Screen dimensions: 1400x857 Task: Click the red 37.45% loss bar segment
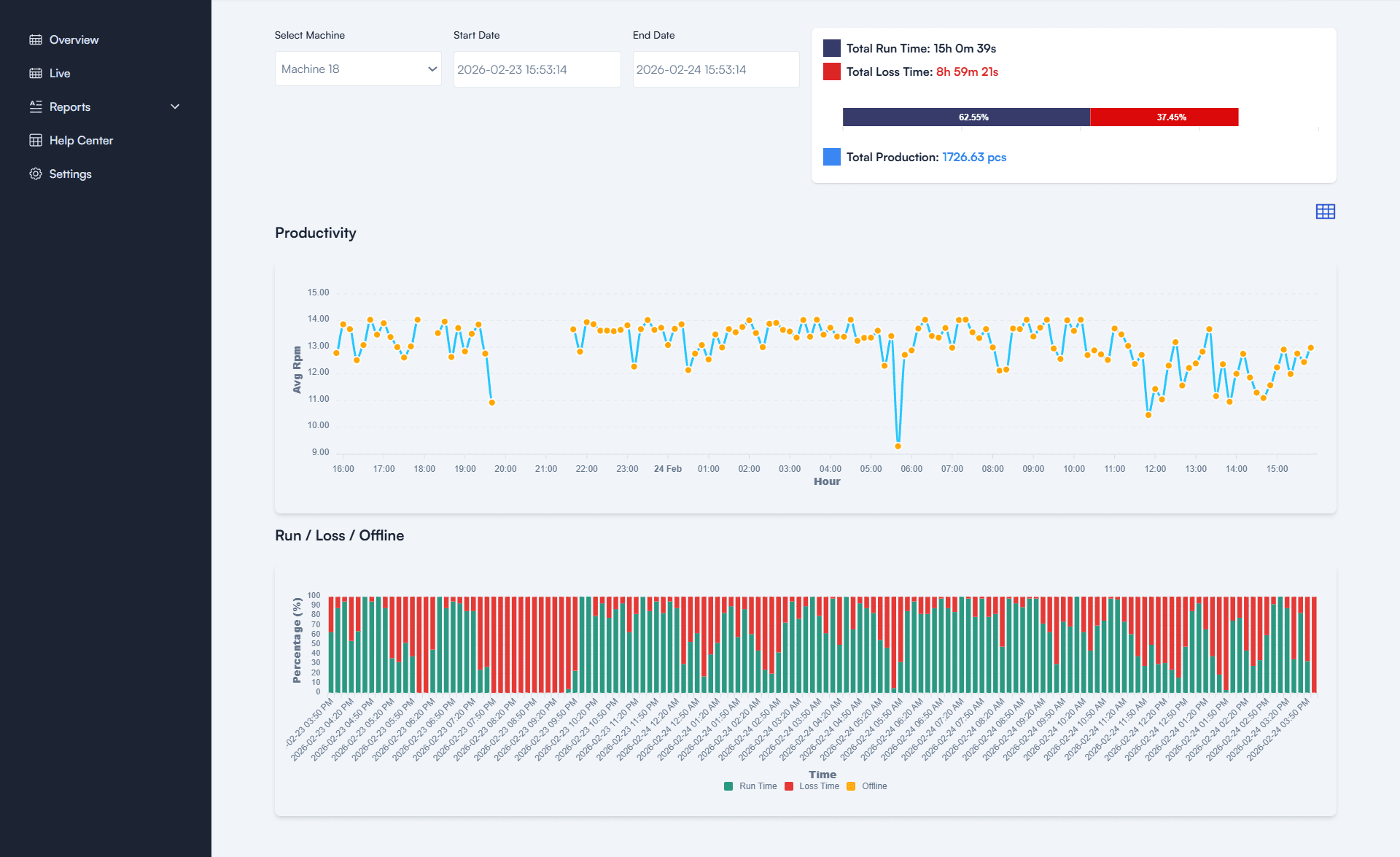point(1164,117)
